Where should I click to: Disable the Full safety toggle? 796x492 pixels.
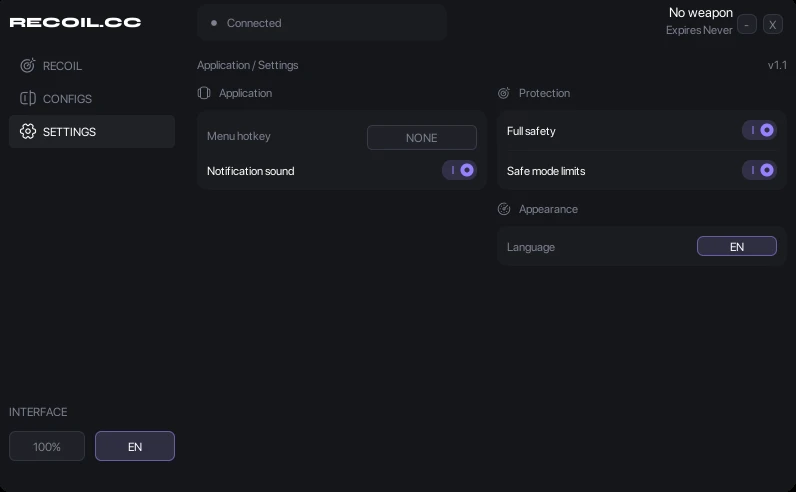pos(759,130)
